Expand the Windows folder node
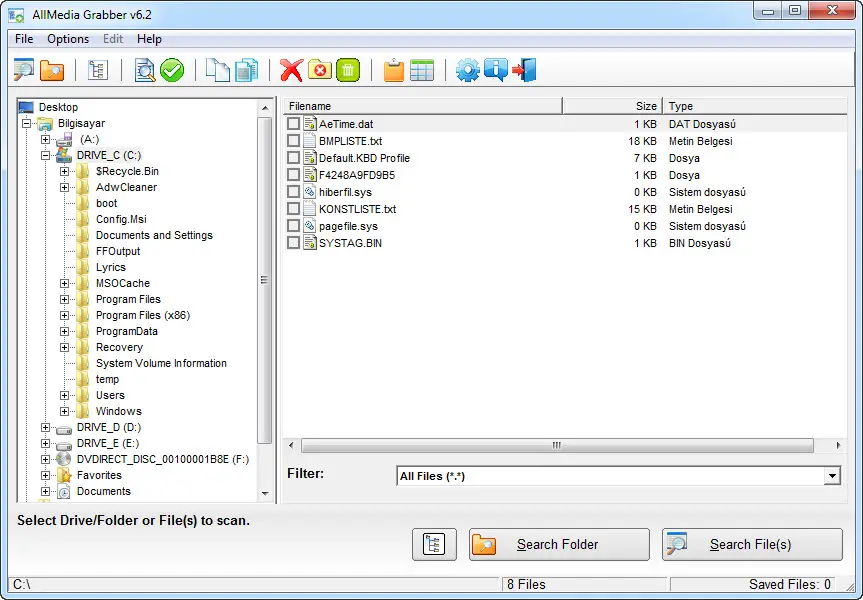Viewport: 863px width, 600px height. 64,411
